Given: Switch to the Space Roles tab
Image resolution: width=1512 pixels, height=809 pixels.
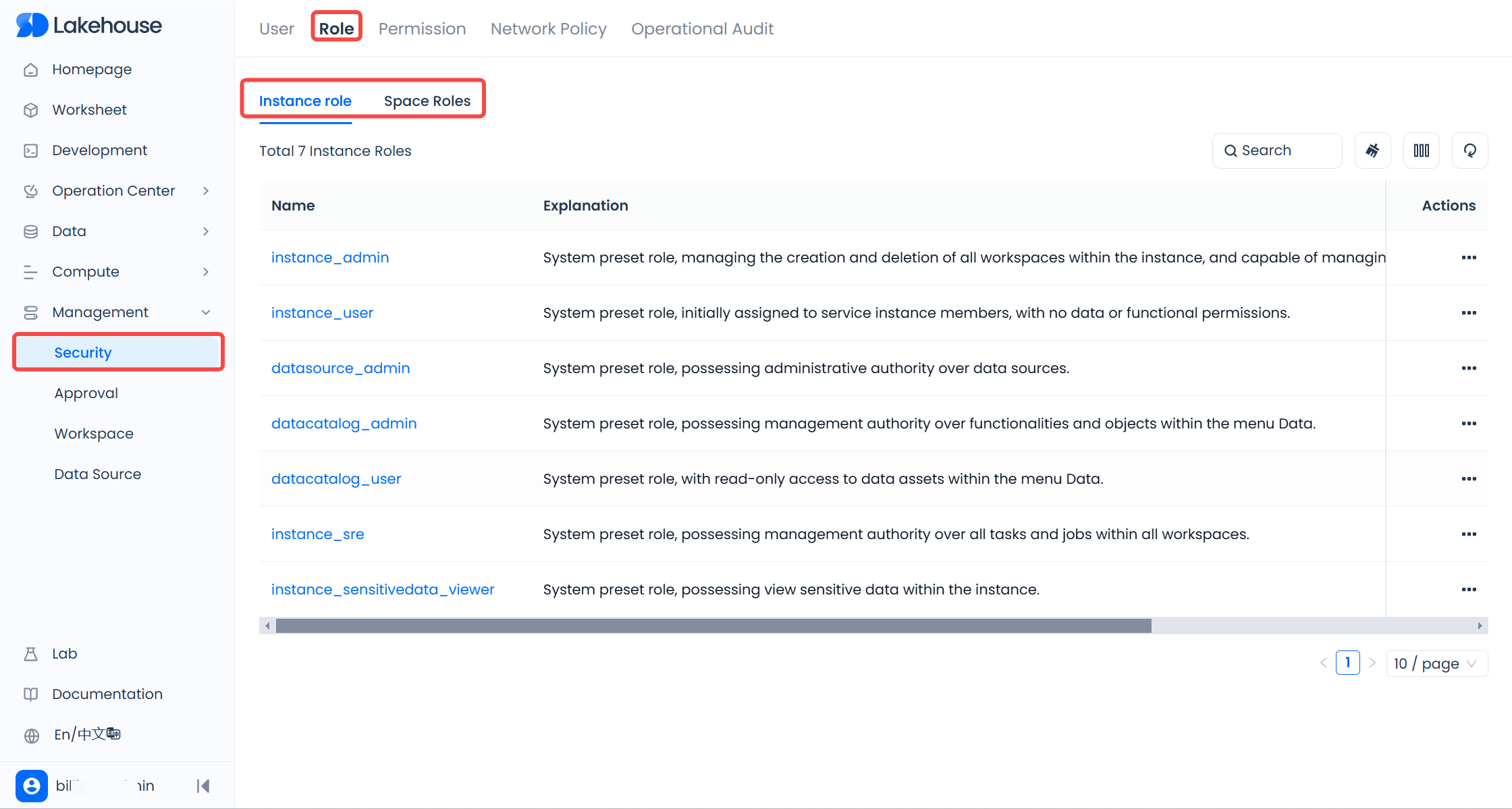Looking at the screenshot, I should pyautogui.click(x=427, y=101).
